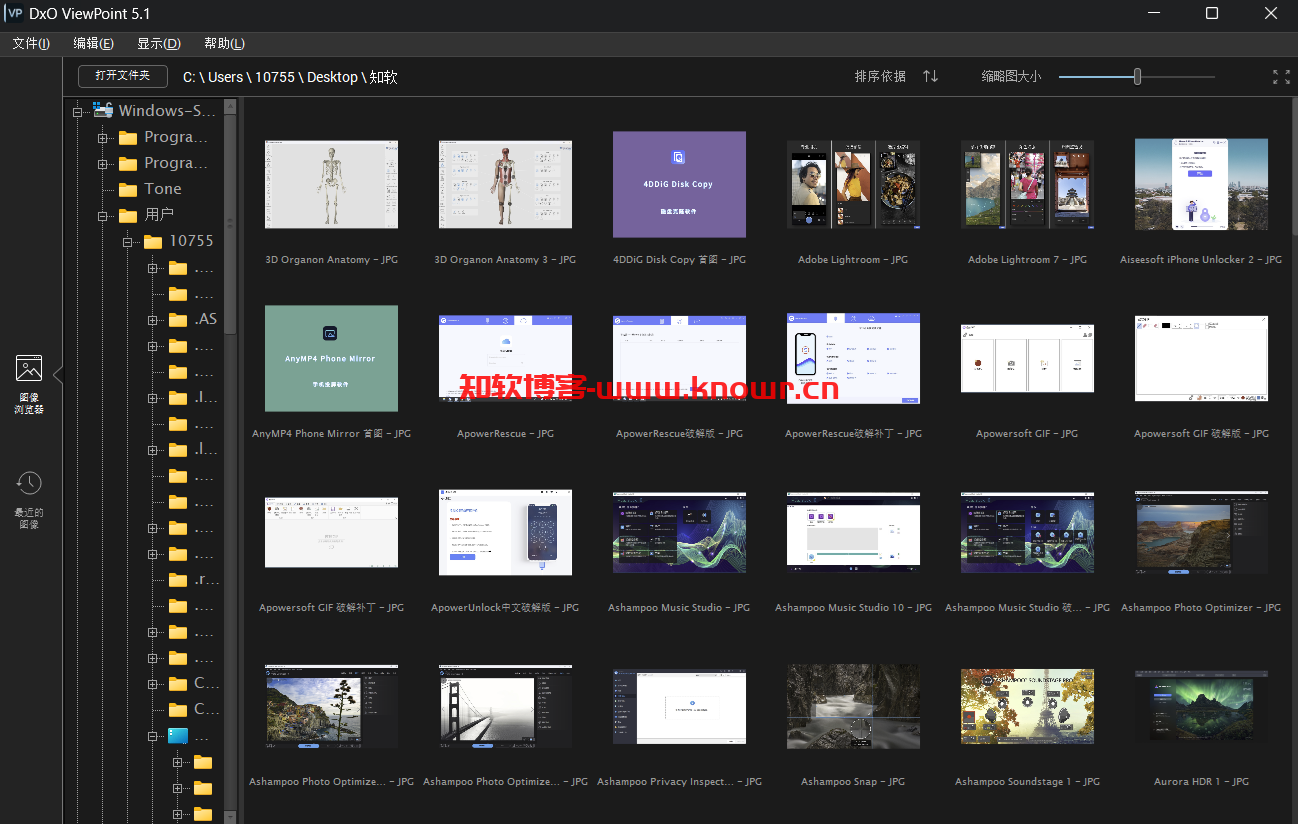Viewport: 1298px width, 824px height.
Task: Expand the .AS folder node
Action: click(152, 320)
